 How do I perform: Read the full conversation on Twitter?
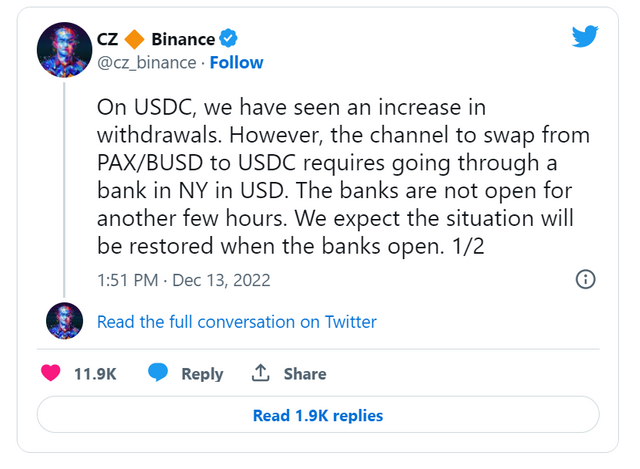click(237, 322)
